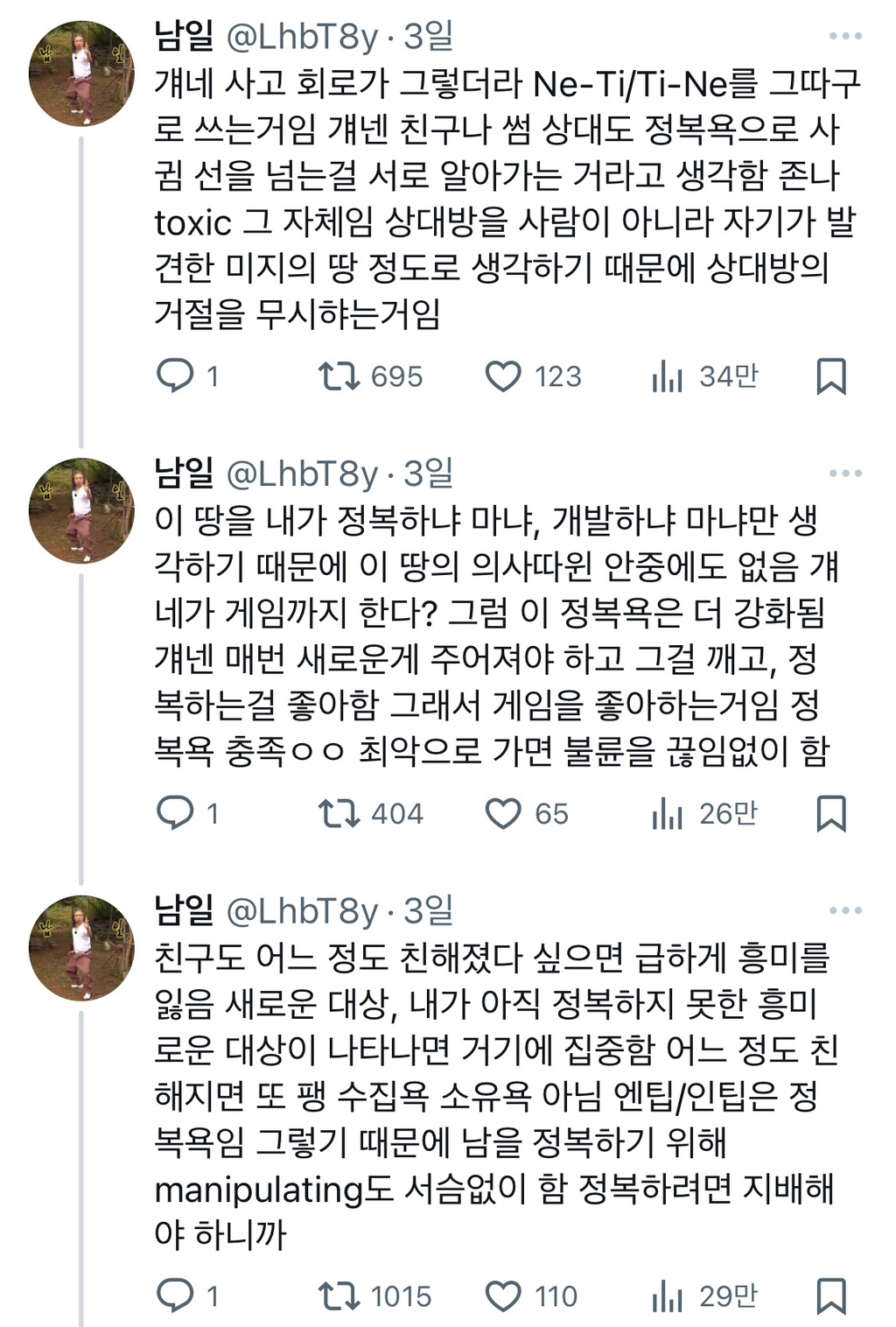Bookmark the first tweet

(830, 376)
